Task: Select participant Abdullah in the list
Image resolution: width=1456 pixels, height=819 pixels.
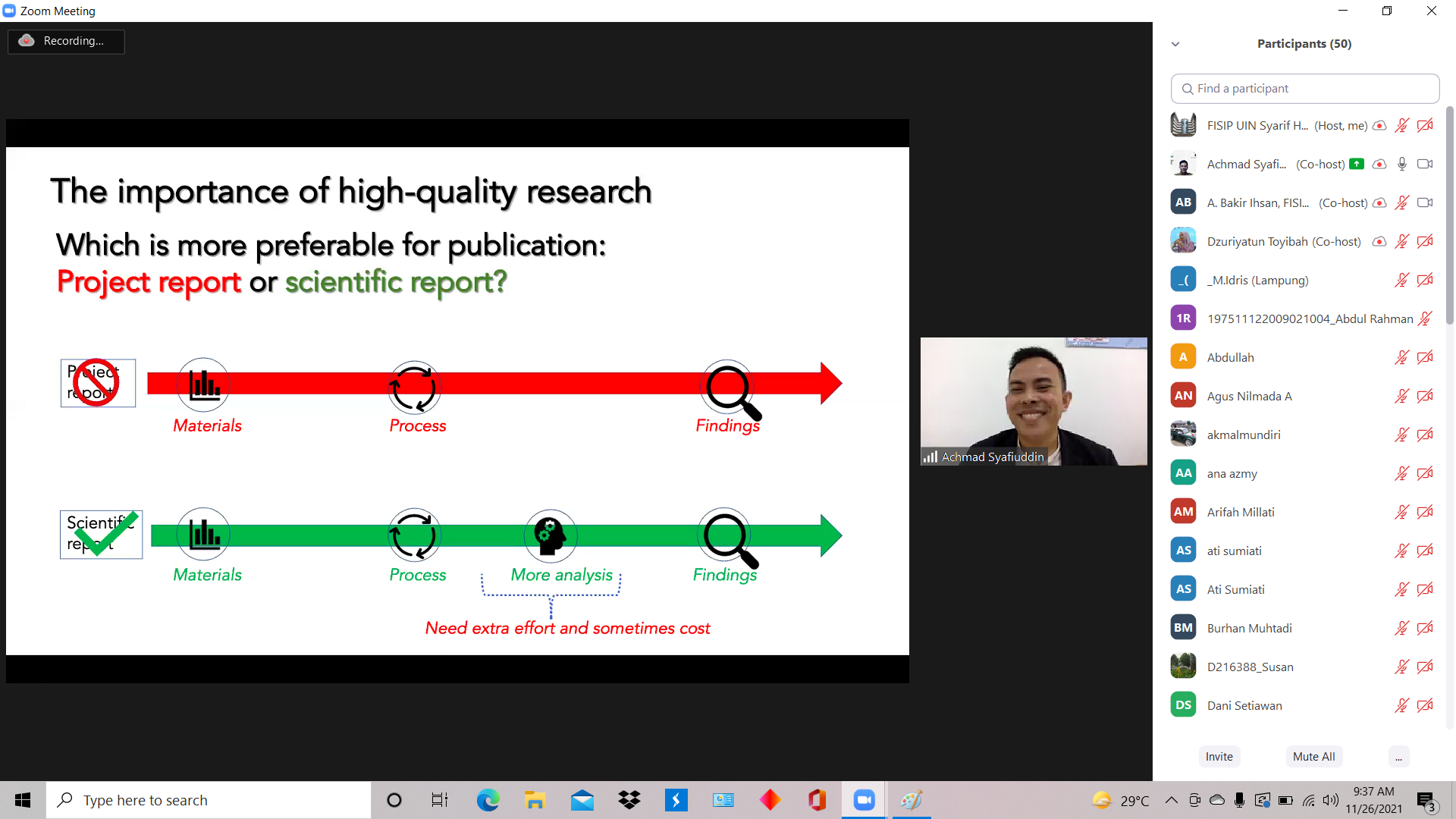Action: click(1303, 357)
